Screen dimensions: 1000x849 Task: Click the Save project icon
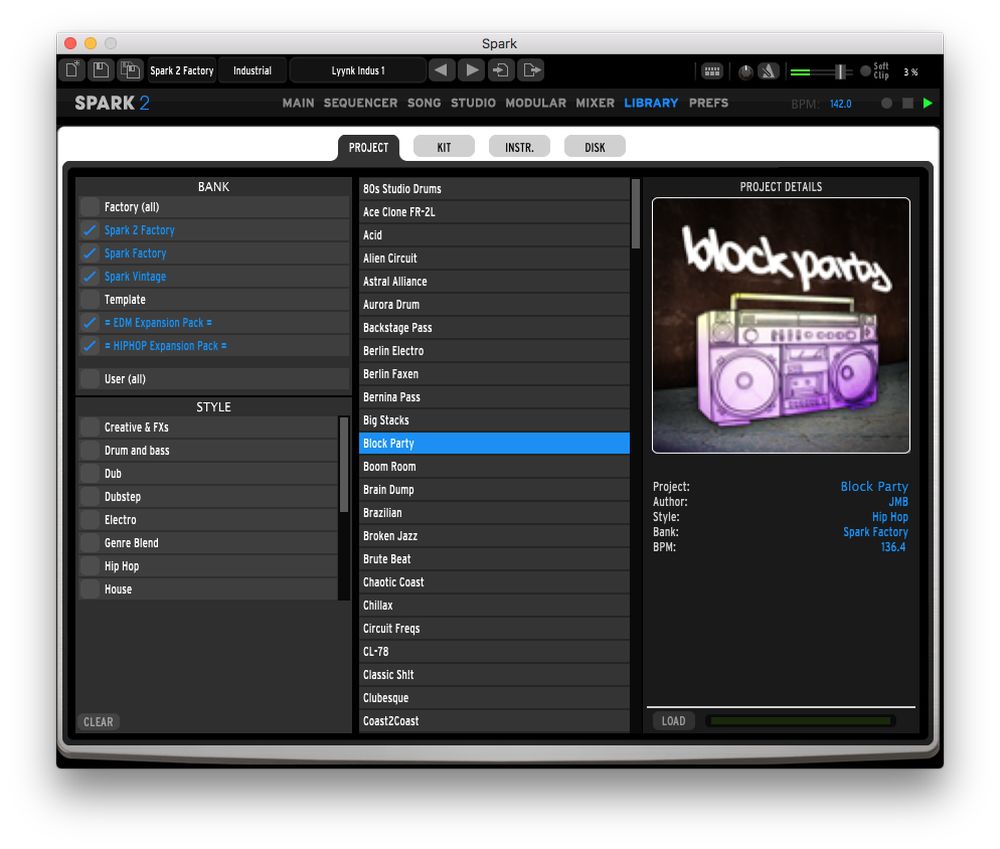tap(100, 70)
